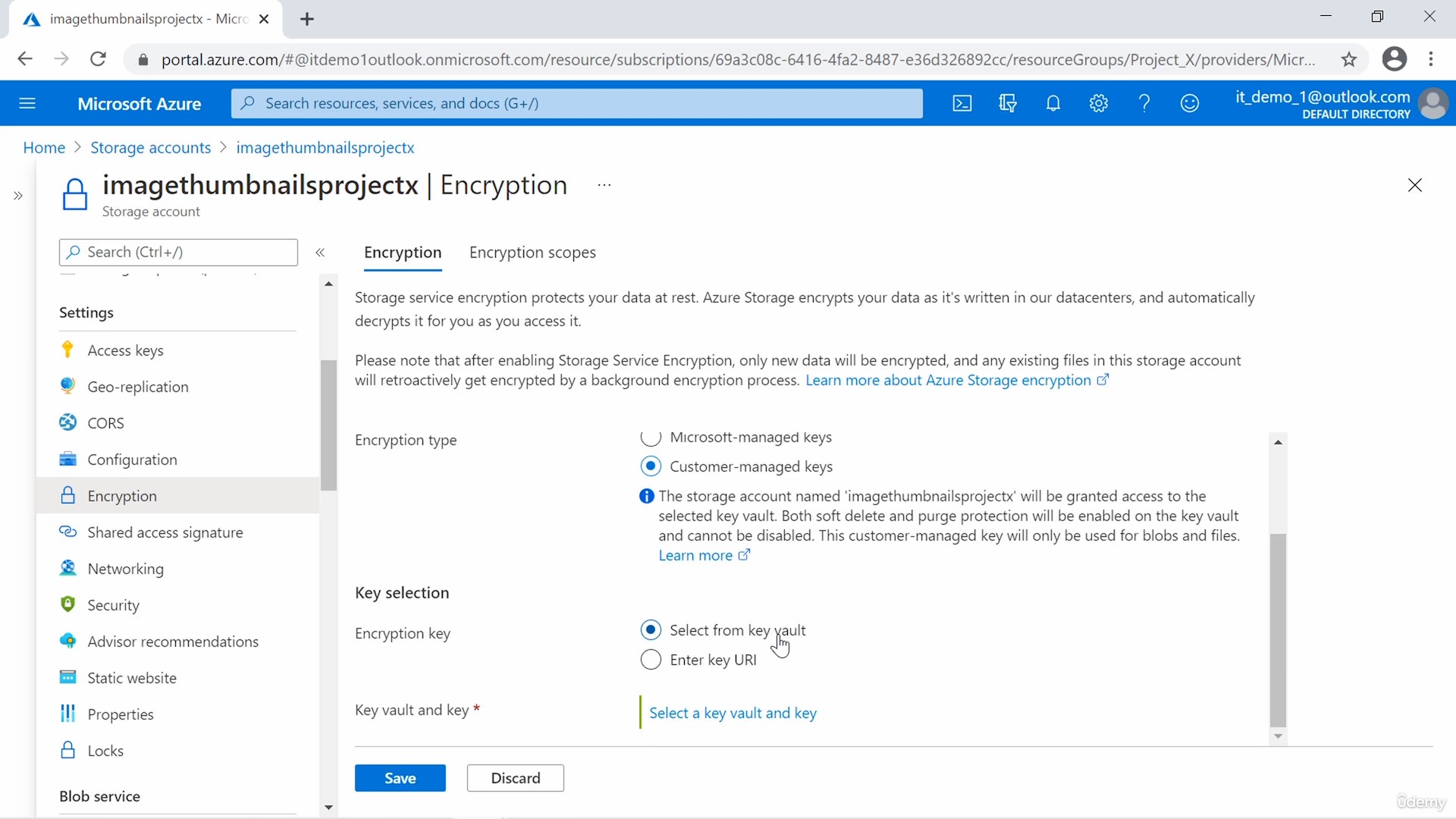This screenshot has height=819, width=1456.
Task: Click the Locks padlock icon
Action: pyautogui.click(x=67, y=750)
